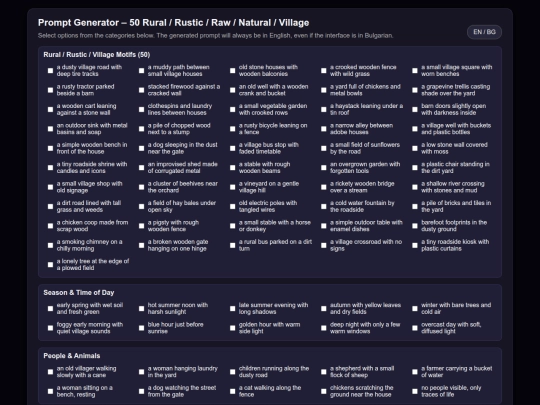Image resolution: width=540 pixels, height=405 pixels.
Task: Check 'a simple wooden bench in front of the house'
Action: click(51, 148)
